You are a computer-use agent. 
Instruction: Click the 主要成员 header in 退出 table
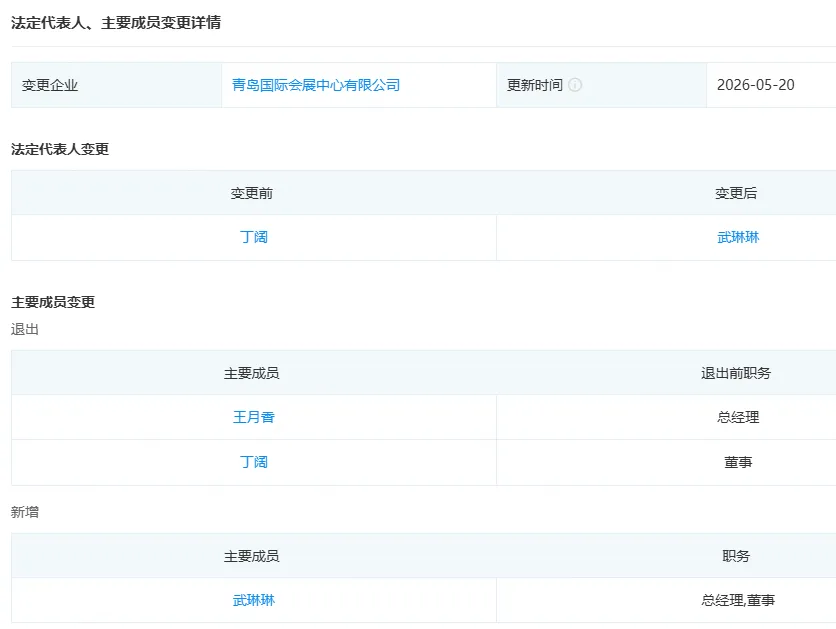[x=252, y=373]
